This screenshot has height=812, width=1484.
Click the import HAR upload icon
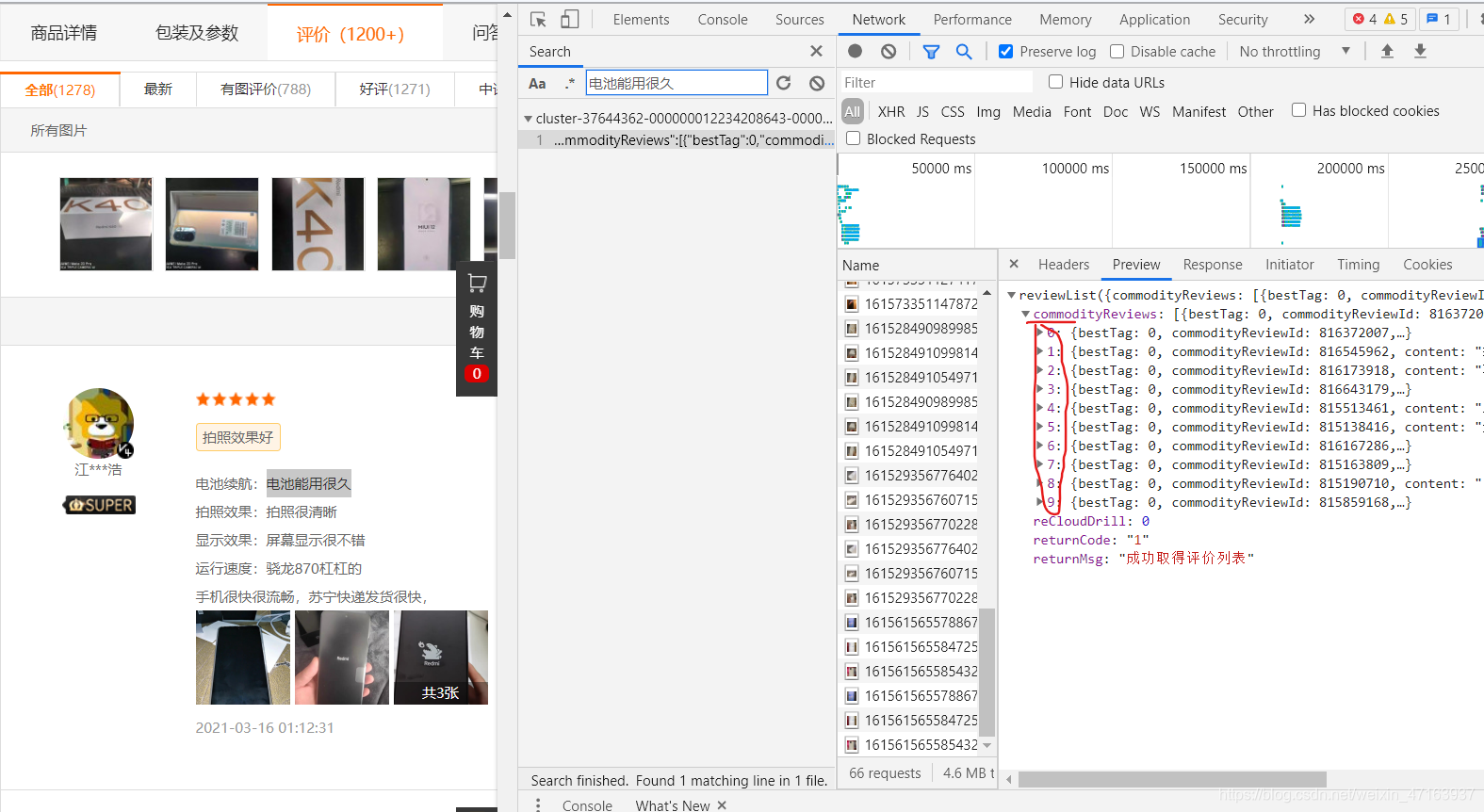coord(1387,52)
